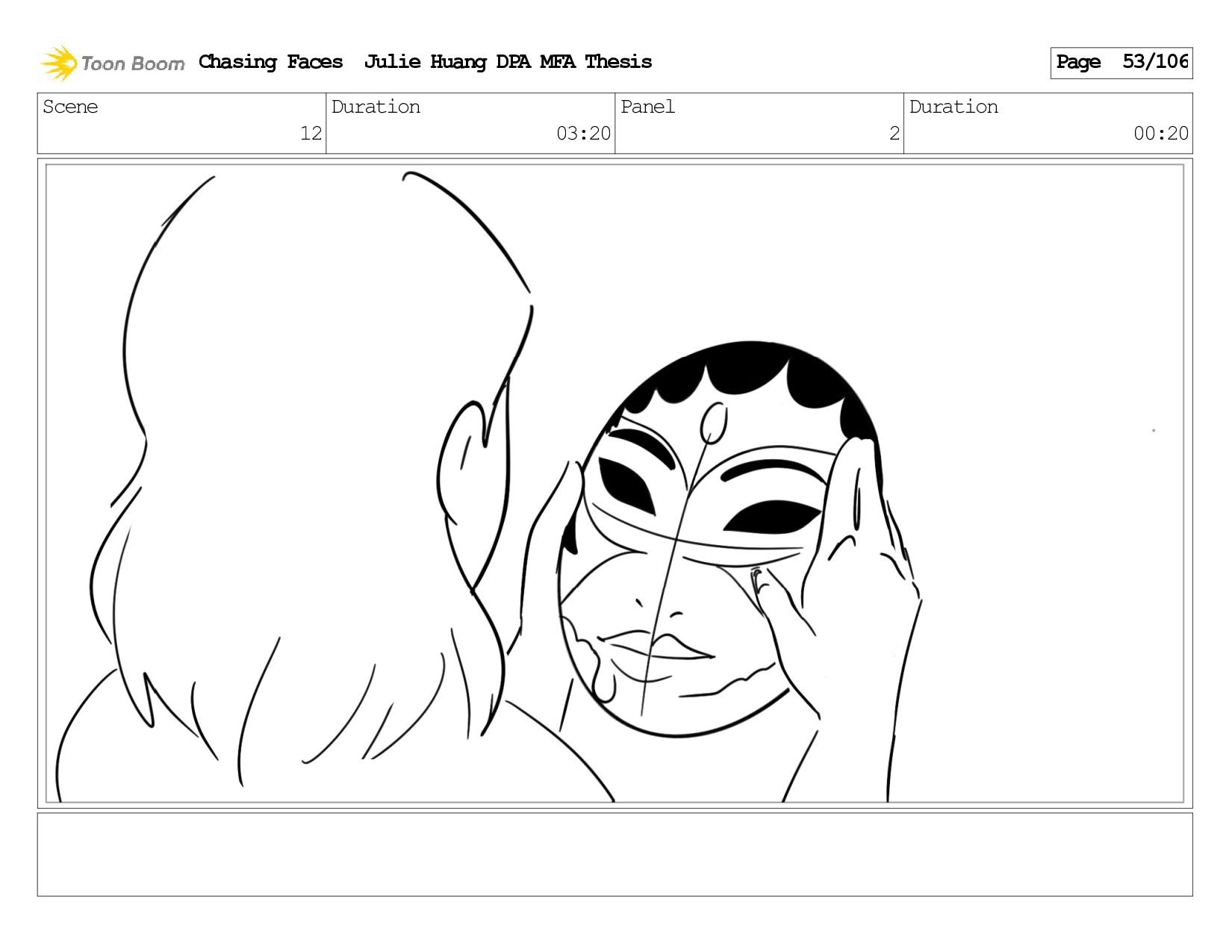Click the 'Scene' label
This screenshot has height=952, width=1232.
pyautogui.click(x=70, y=107)
